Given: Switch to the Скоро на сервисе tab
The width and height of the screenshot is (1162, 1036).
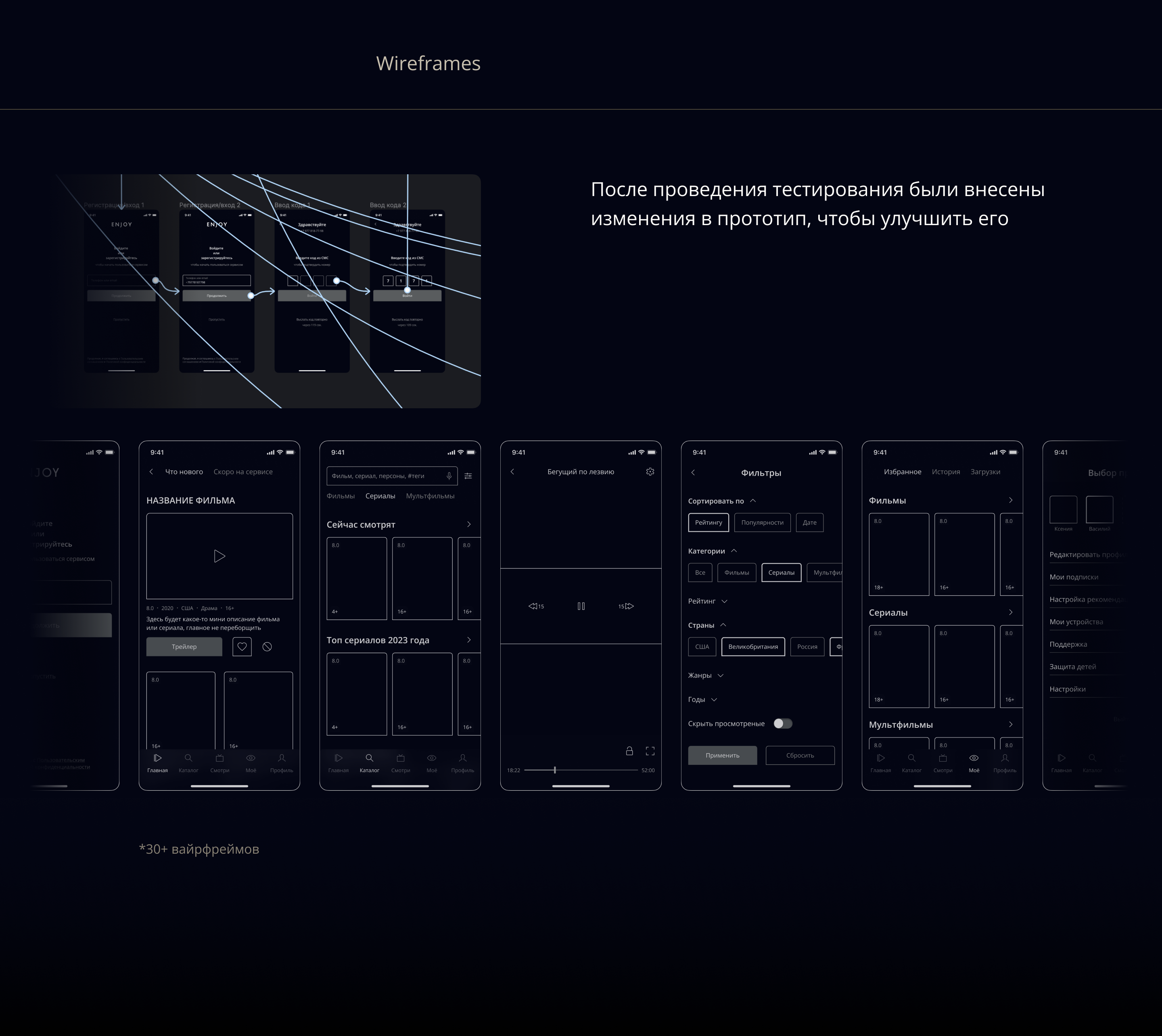Looking at the screenshot, I should click(x=242, y=472).
